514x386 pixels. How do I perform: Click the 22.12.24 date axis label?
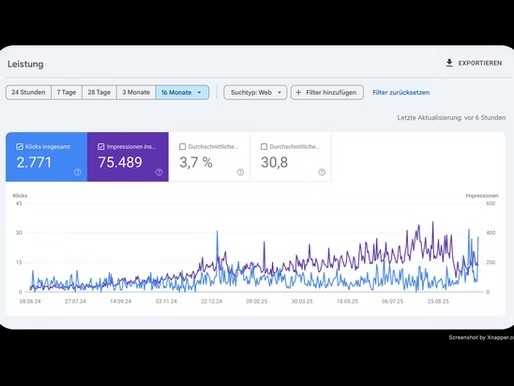[x=211, y=301]
